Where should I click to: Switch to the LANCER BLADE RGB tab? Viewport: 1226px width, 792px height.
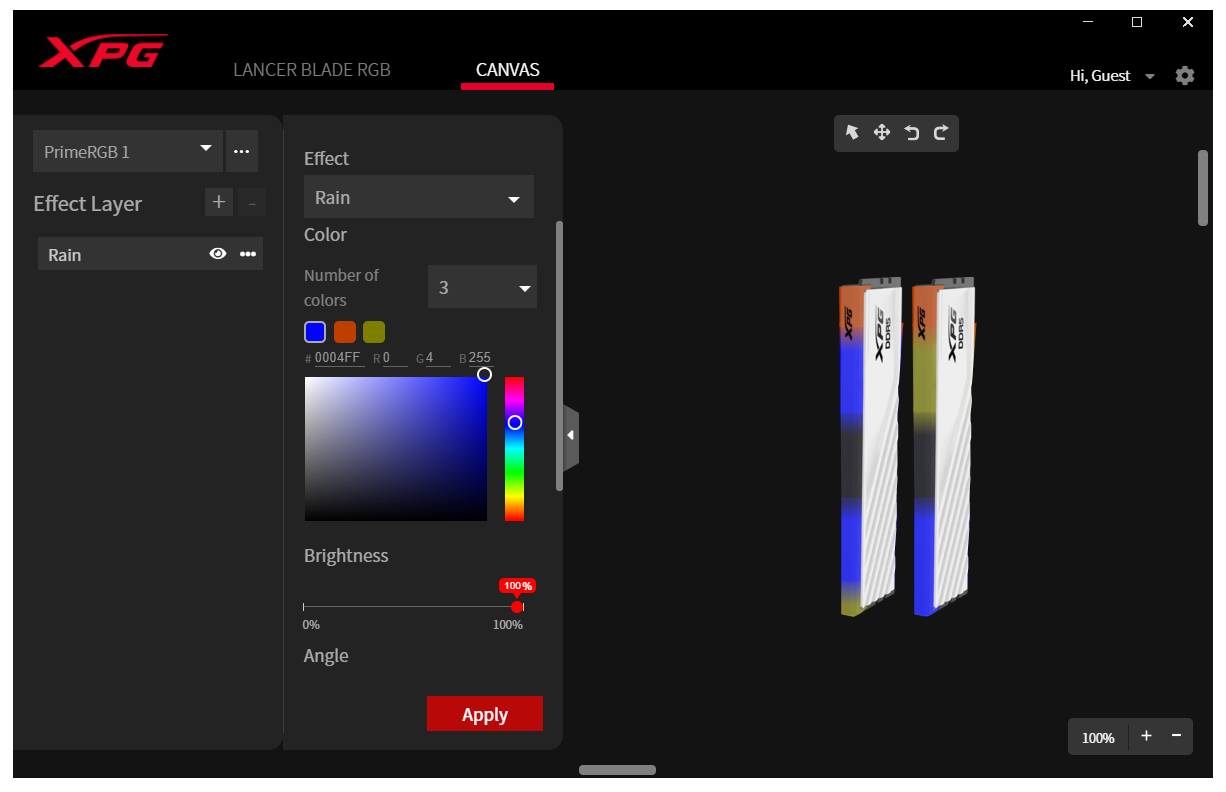pos(312,70)
